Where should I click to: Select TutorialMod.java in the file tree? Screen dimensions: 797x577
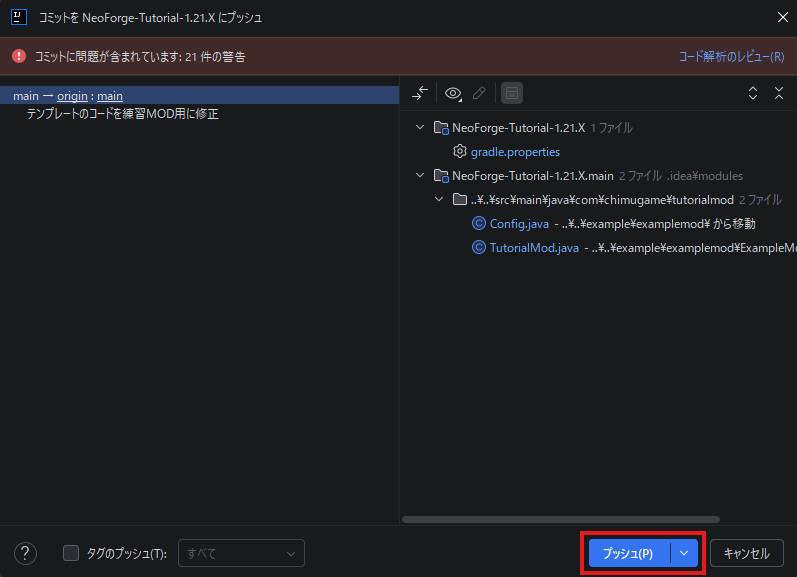click(533, 248)
